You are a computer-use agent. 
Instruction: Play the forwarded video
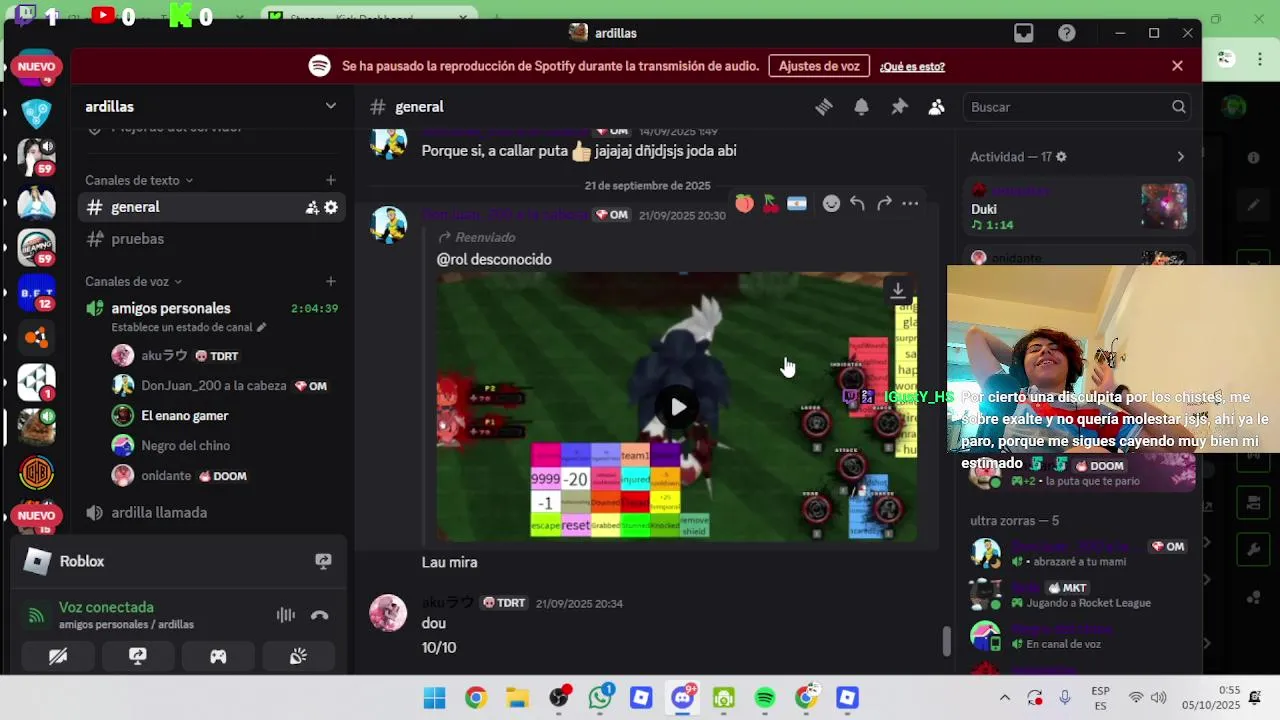678,407
